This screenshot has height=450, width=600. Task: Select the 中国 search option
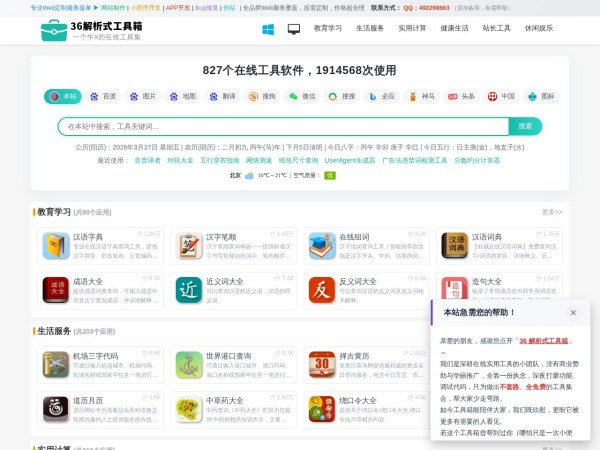click(501, 96)
